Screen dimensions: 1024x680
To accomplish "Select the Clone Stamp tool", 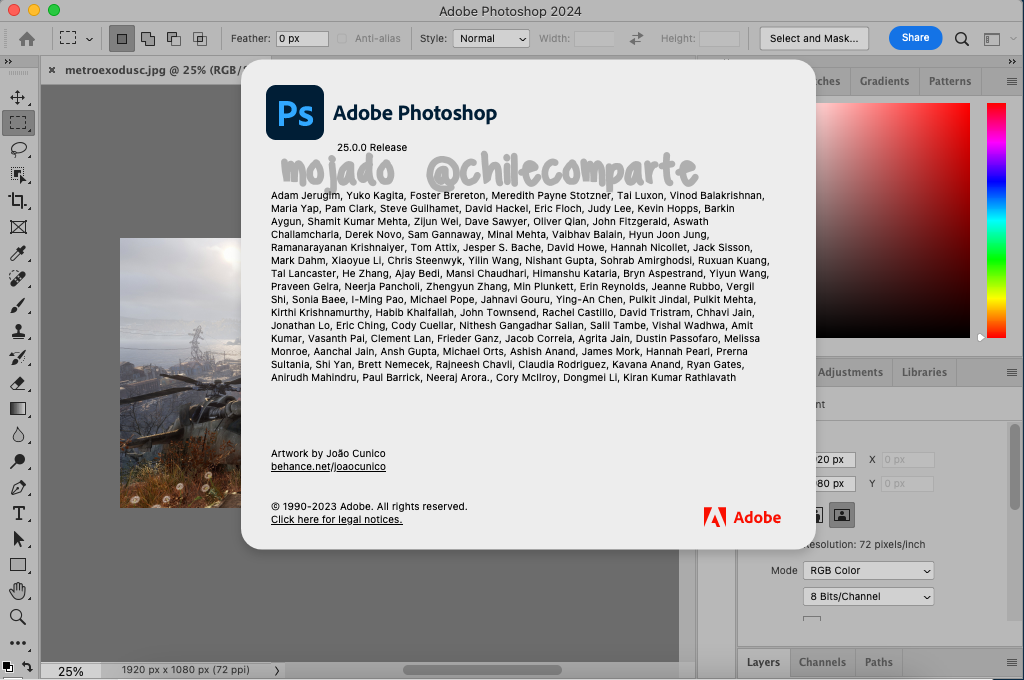I will point(18,332).
